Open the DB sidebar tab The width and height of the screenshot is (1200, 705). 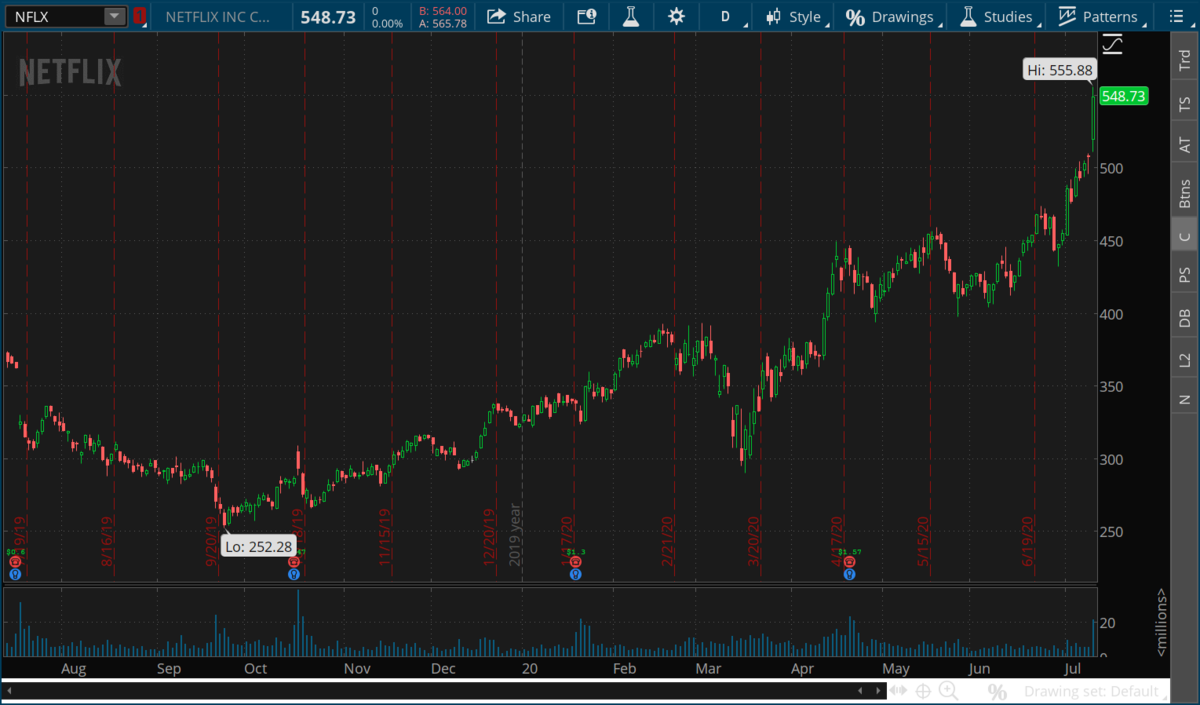[x=1185, y=318]
